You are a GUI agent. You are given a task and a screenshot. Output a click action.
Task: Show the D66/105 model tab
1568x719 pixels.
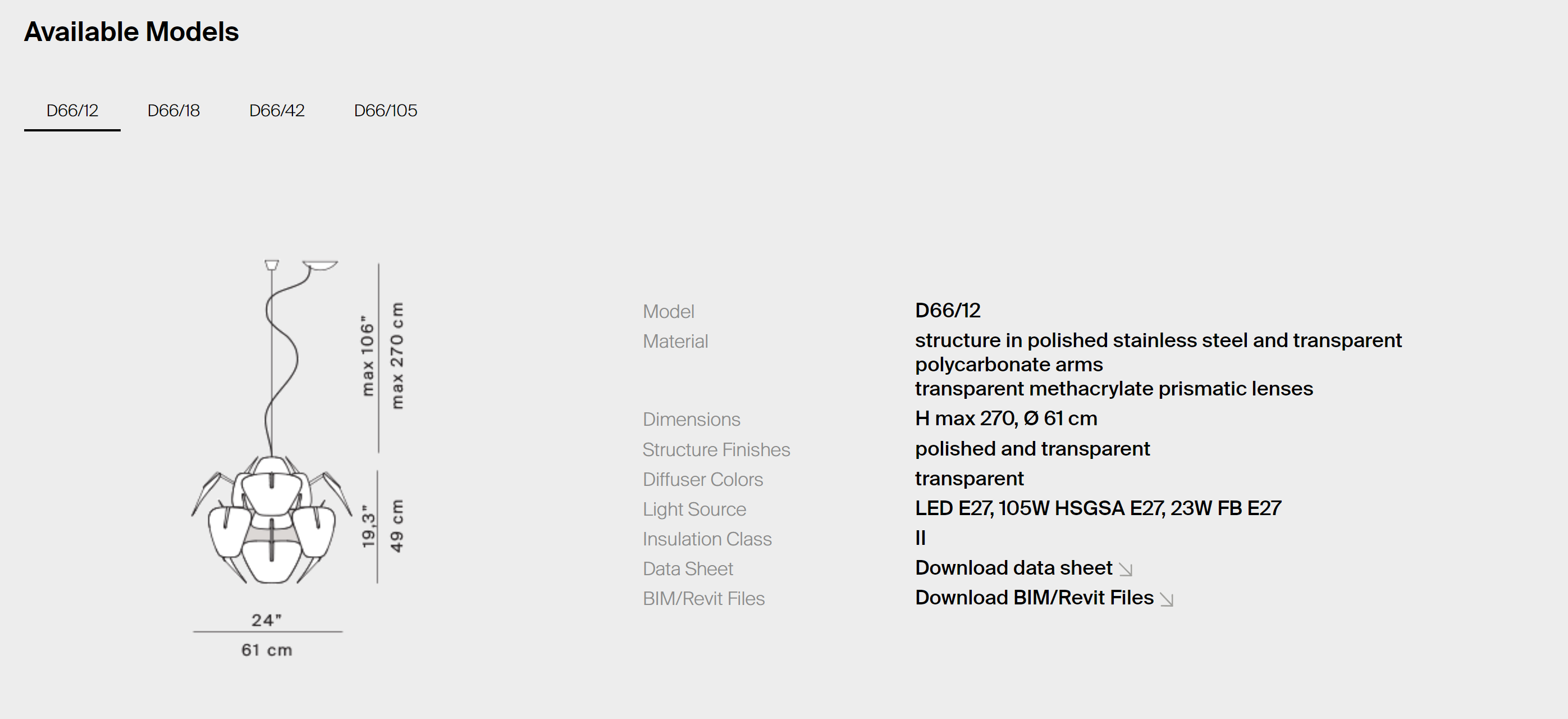coord(385,111)
